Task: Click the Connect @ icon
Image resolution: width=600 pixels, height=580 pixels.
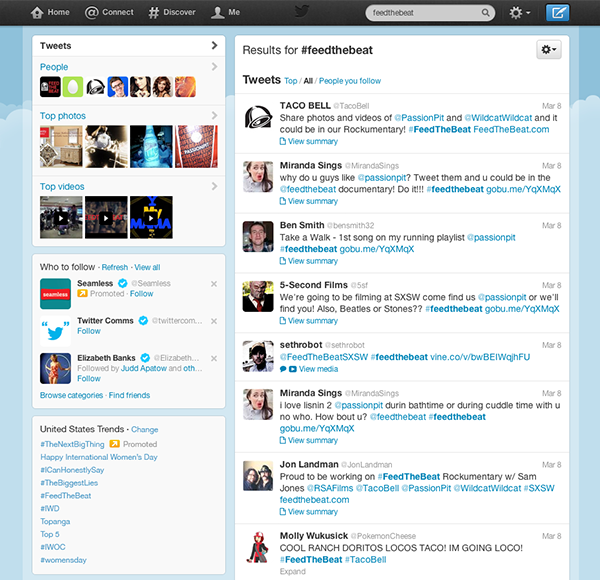Action: (91, 13)
